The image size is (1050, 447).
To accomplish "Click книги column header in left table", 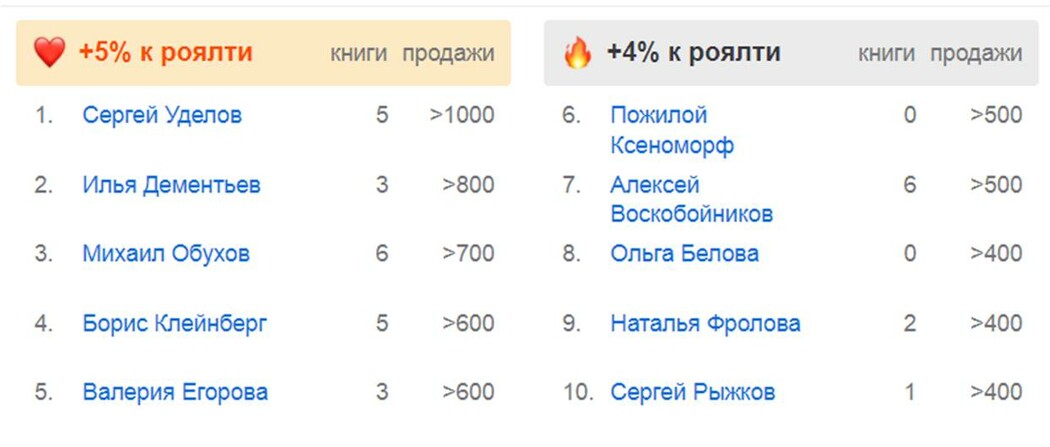I will (359, 54).
